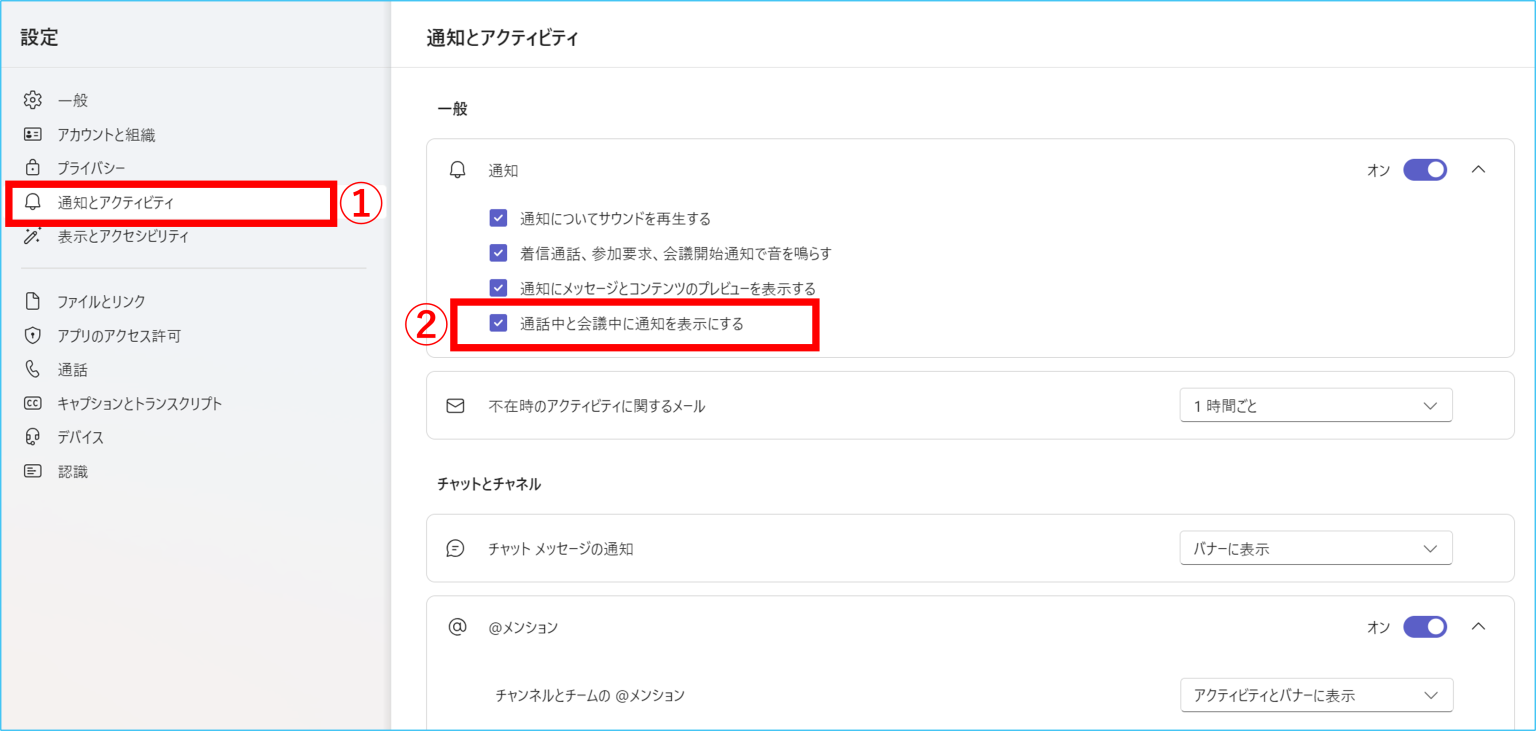
Task: Collapse the 通知 section with chevron
Action: click(x=1478, y=170)
